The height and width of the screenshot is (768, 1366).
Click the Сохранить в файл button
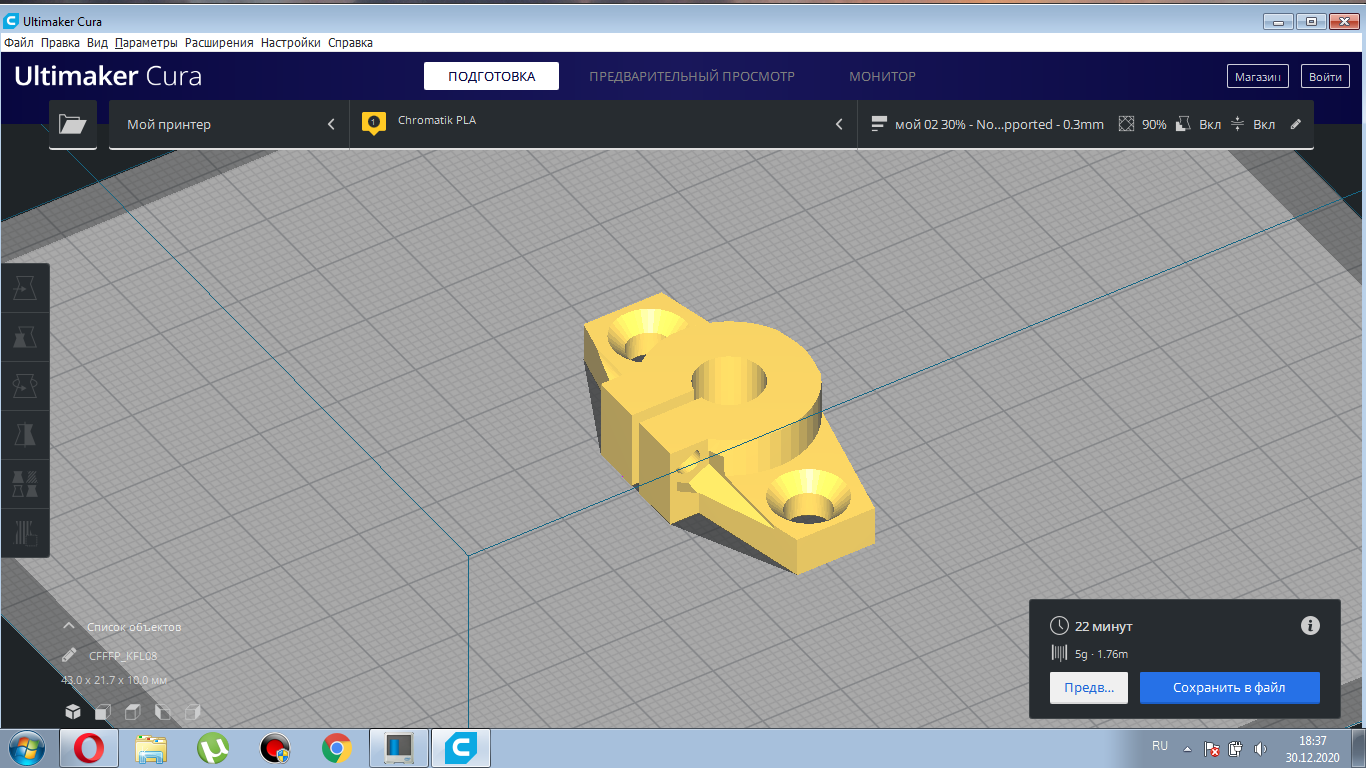point(1229,688)
